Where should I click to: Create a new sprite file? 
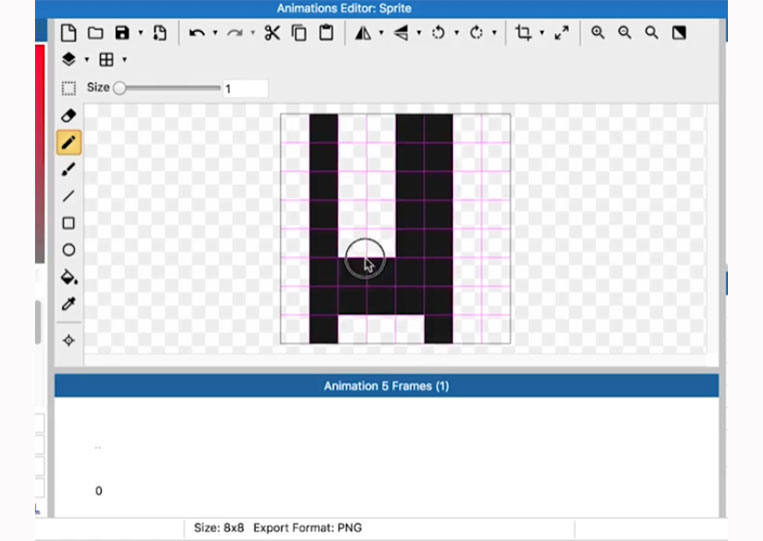(69, 33)
